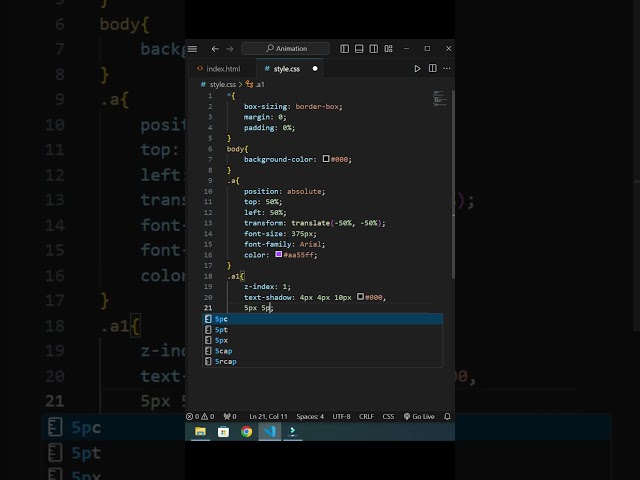Open Microsoft Store from the taskbar

[x=223, y=431]
